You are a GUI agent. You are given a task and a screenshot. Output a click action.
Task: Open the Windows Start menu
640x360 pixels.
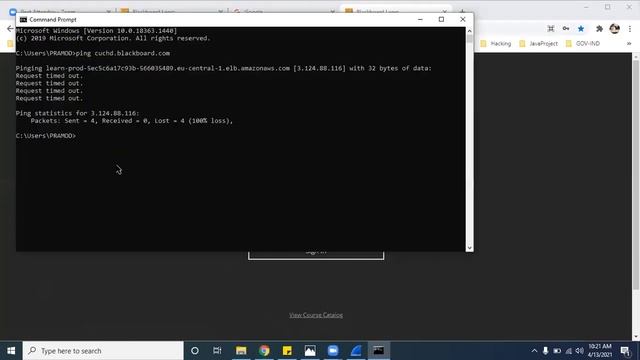click(x=11, y=351)
